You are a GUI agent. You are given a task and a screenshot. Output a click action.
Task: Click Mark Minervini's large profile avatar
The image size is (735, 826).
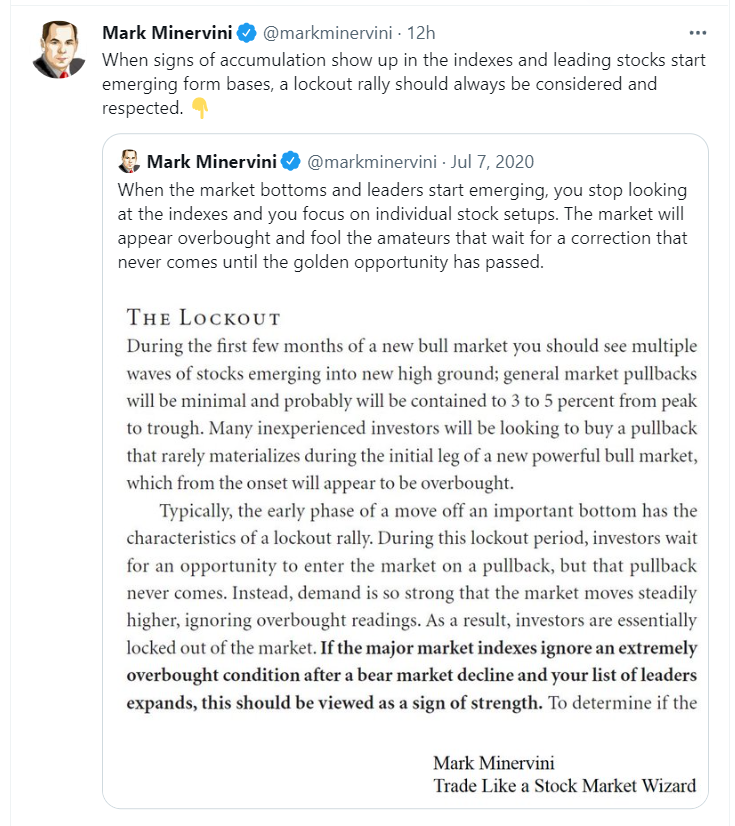(60, 50)
